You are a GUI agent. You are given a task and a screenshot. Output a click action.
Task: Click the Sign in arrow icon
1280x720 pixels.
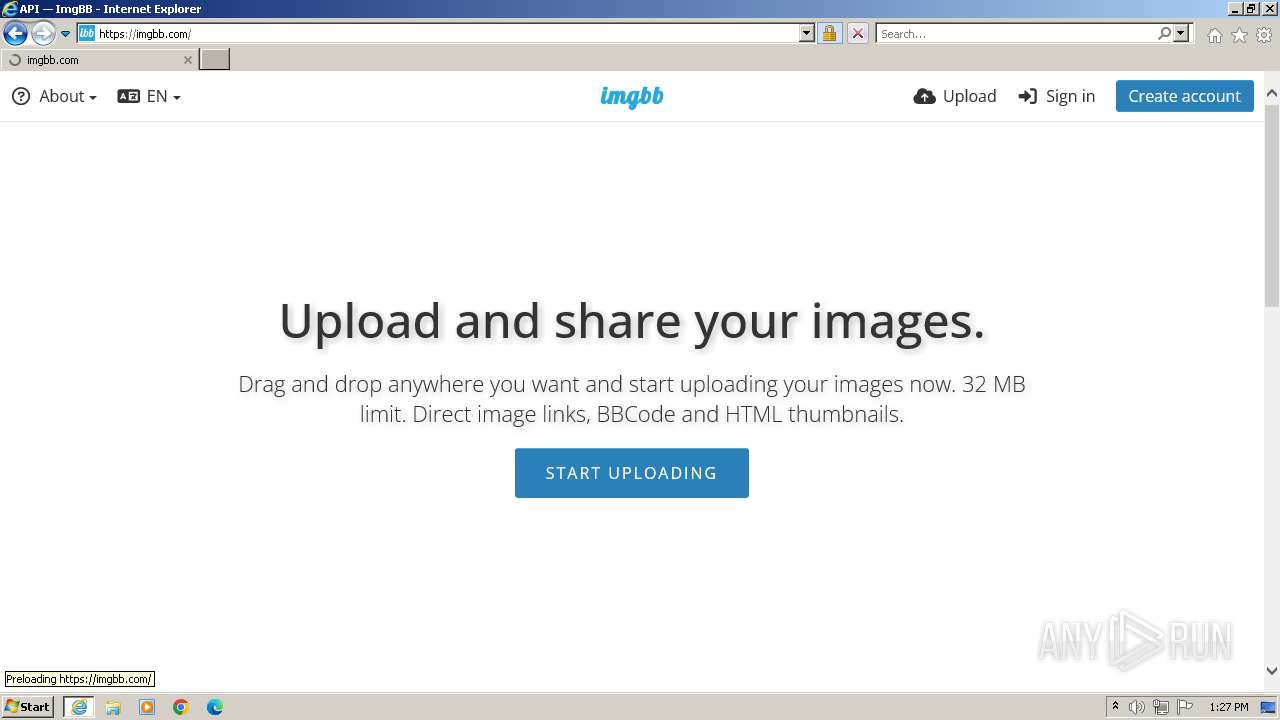pos(1027,96)
